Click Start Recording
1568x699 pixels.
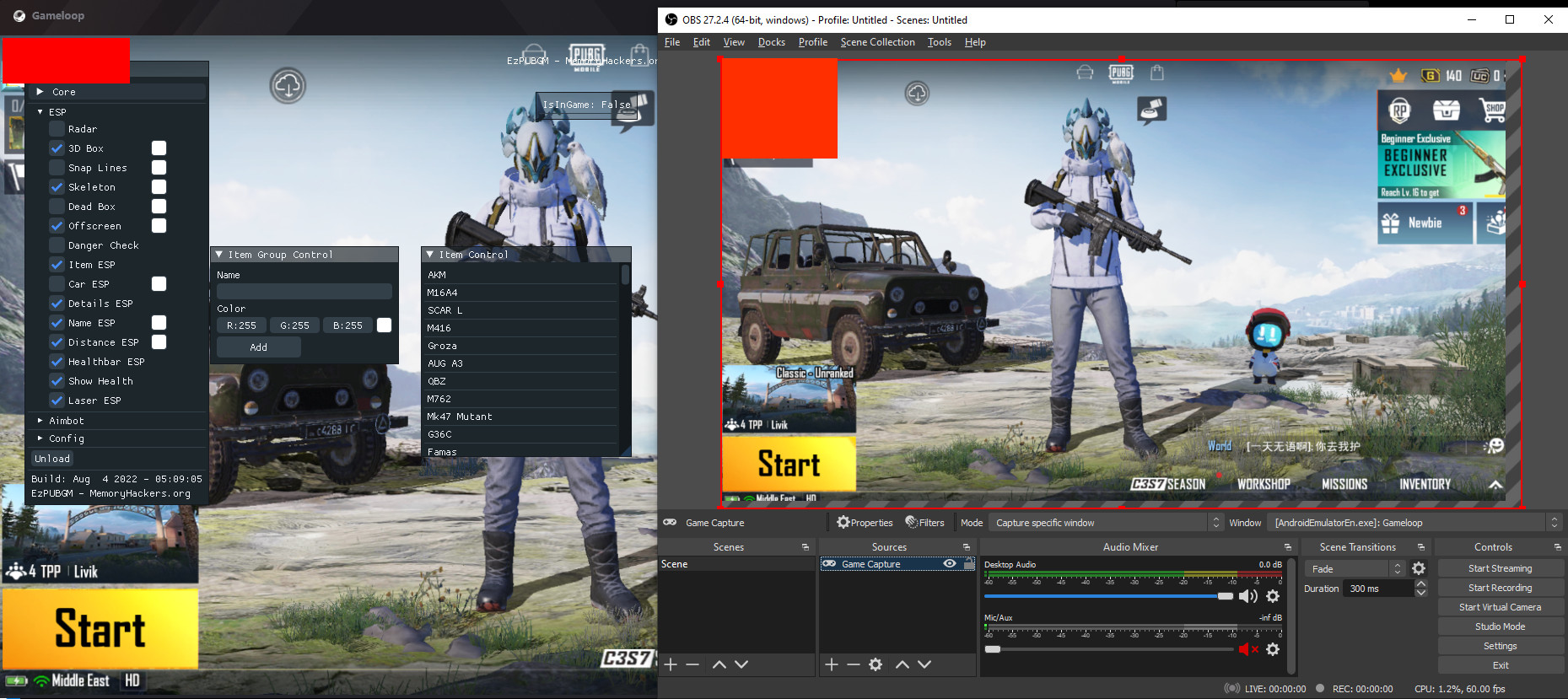[x=1500, y=588]
